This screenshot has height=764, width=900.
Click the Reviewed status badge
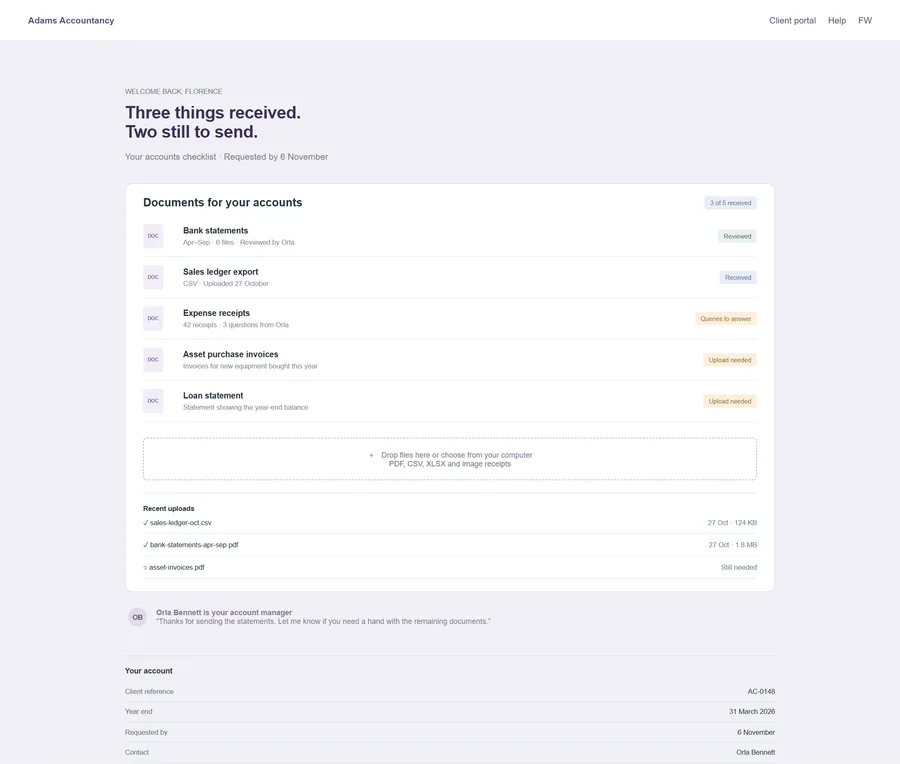(737, 236)
